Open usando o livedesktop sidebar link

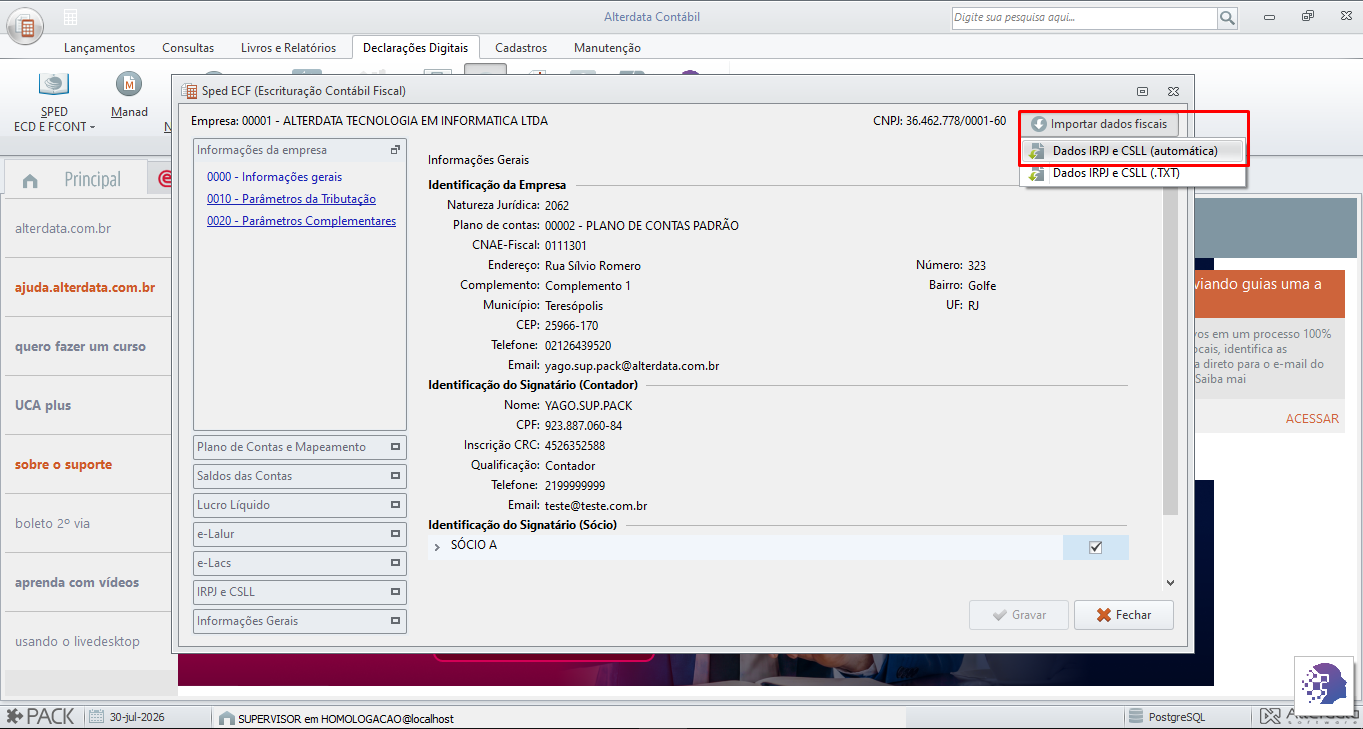[x=77, y=642]
